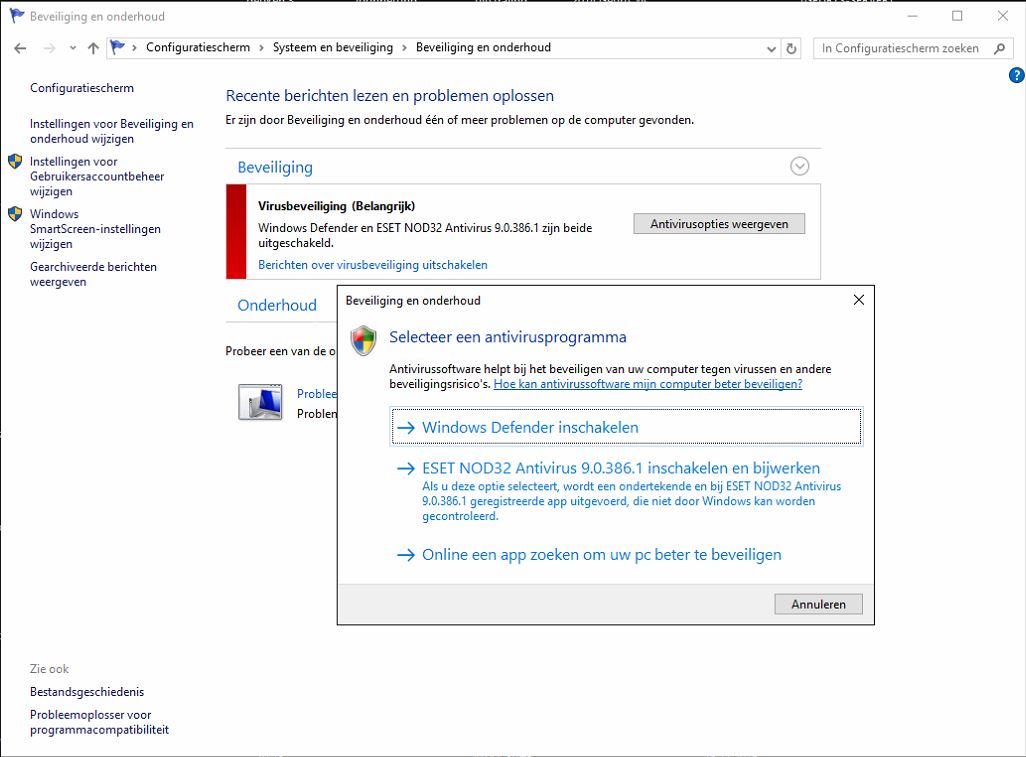Click the search magnifier icon
Viewport: 1026px width, 757px height.
click(999, 48)
